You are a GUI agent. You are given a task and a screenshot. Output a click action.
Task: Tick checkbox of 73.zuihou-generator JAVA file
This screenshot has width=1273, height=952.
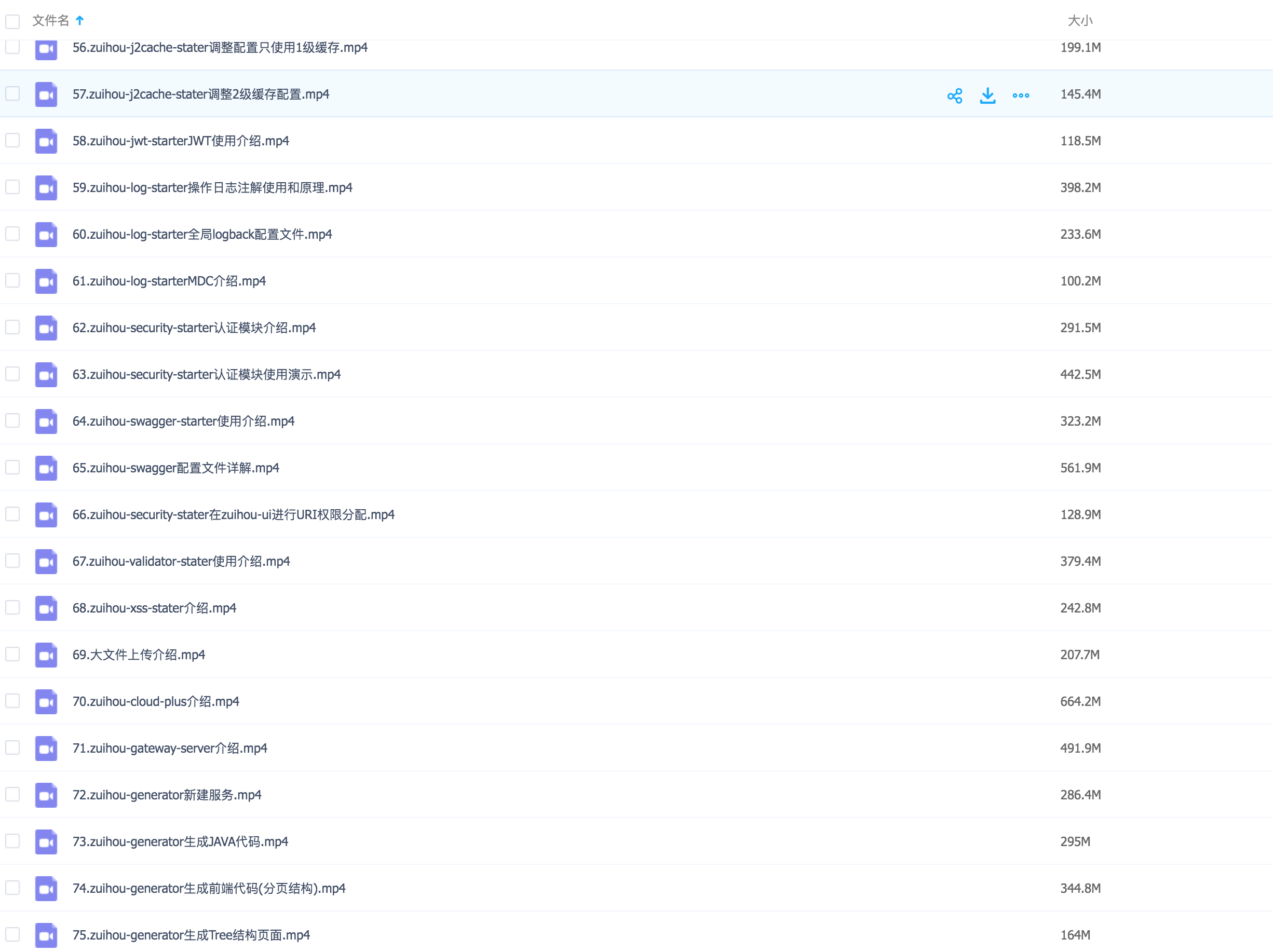coord(12,841)
